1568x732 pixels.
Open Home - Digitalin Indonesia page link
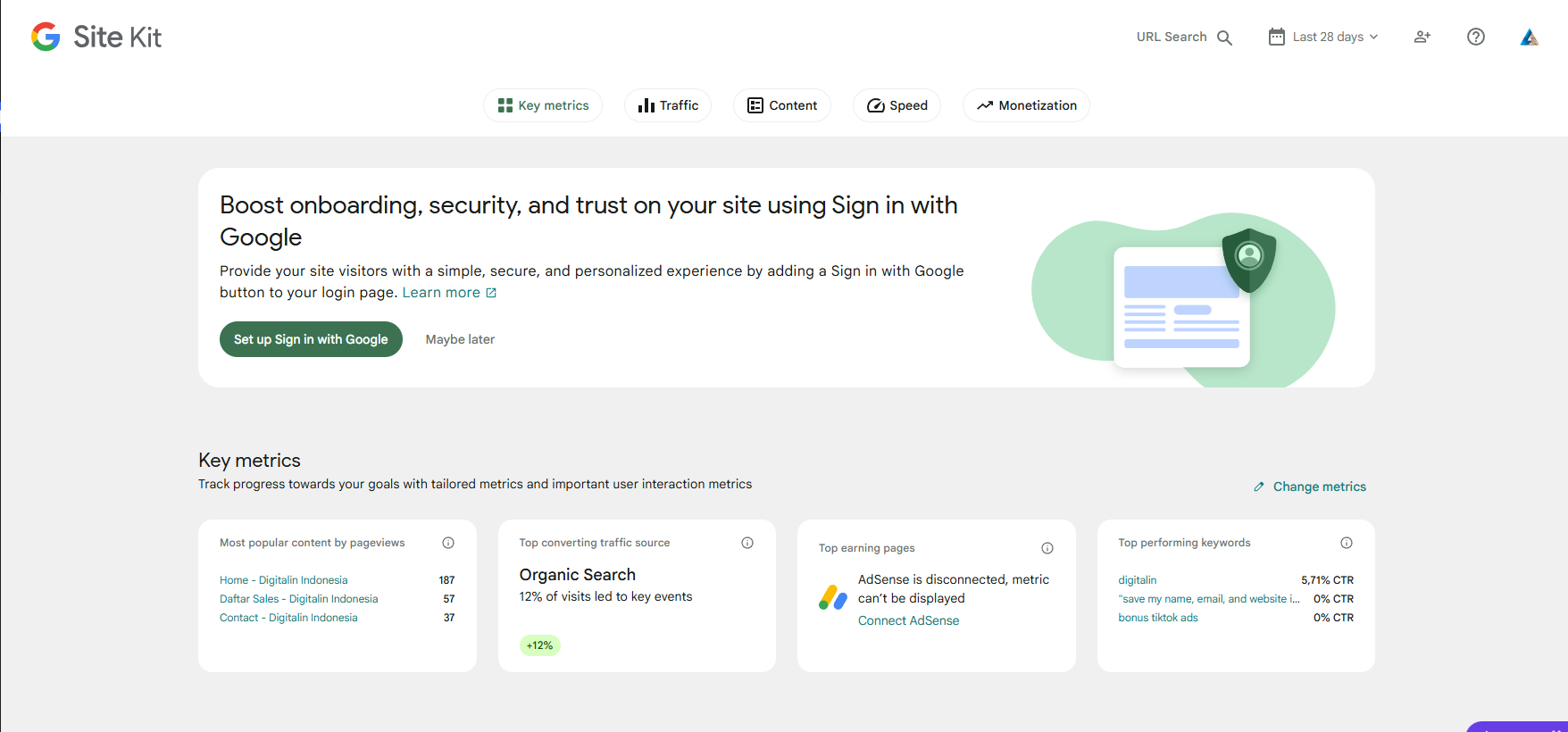pyautogui.click(x=284, y=580)
